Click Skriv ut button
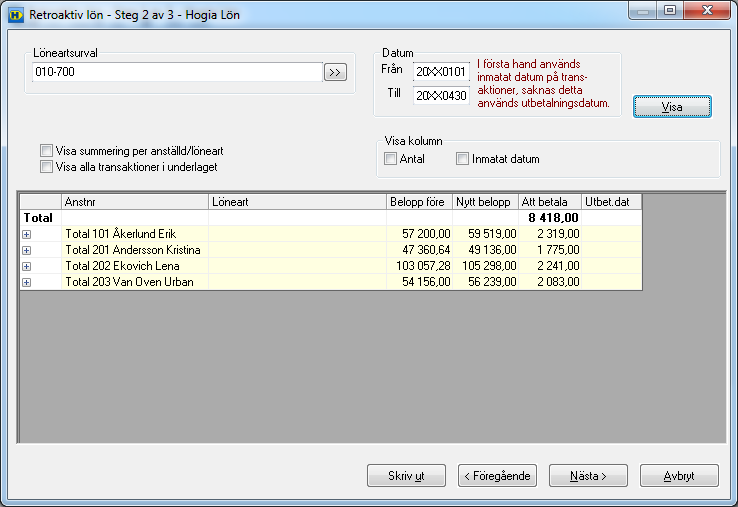This screenshot has height=507, width=738. click(x=406, y=476)
